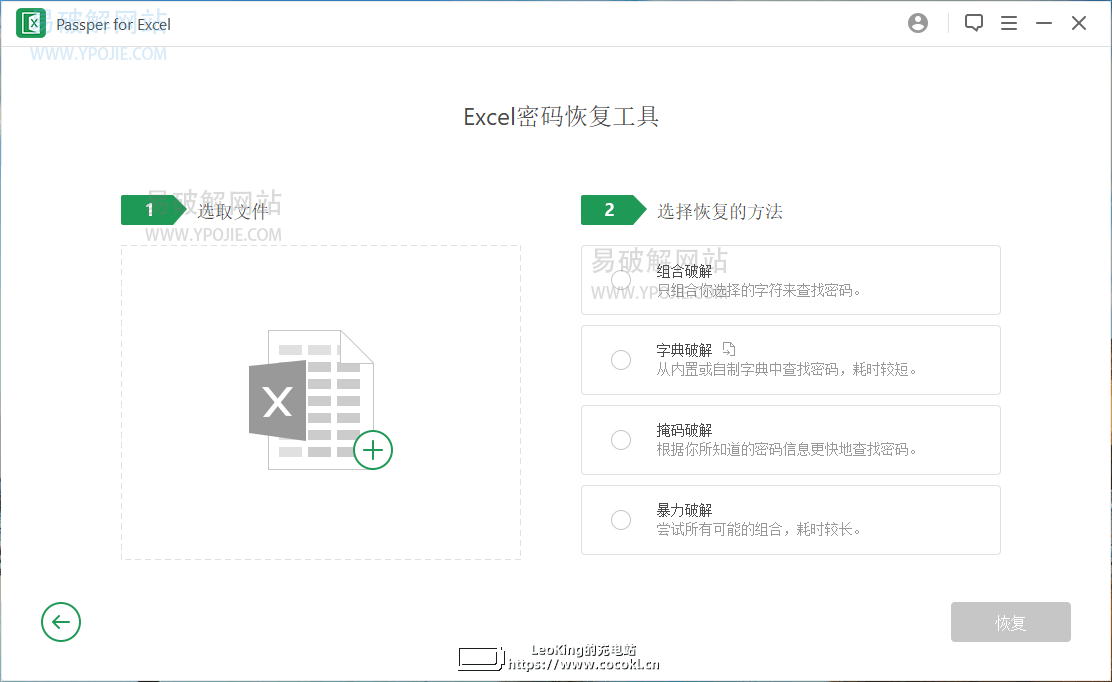
Task: Click the Excel file drop icon
Action: pyautogui.click(x=321, y=400)
